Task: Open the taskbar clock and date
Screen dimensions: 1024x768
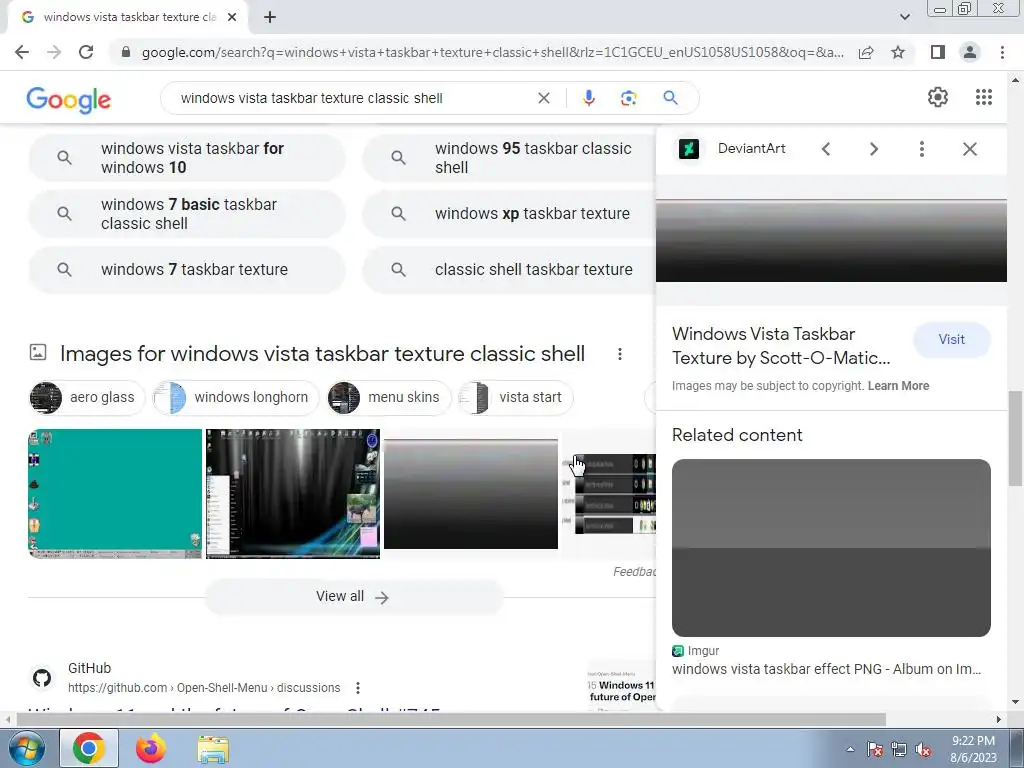Action: [x=973, y=749]
